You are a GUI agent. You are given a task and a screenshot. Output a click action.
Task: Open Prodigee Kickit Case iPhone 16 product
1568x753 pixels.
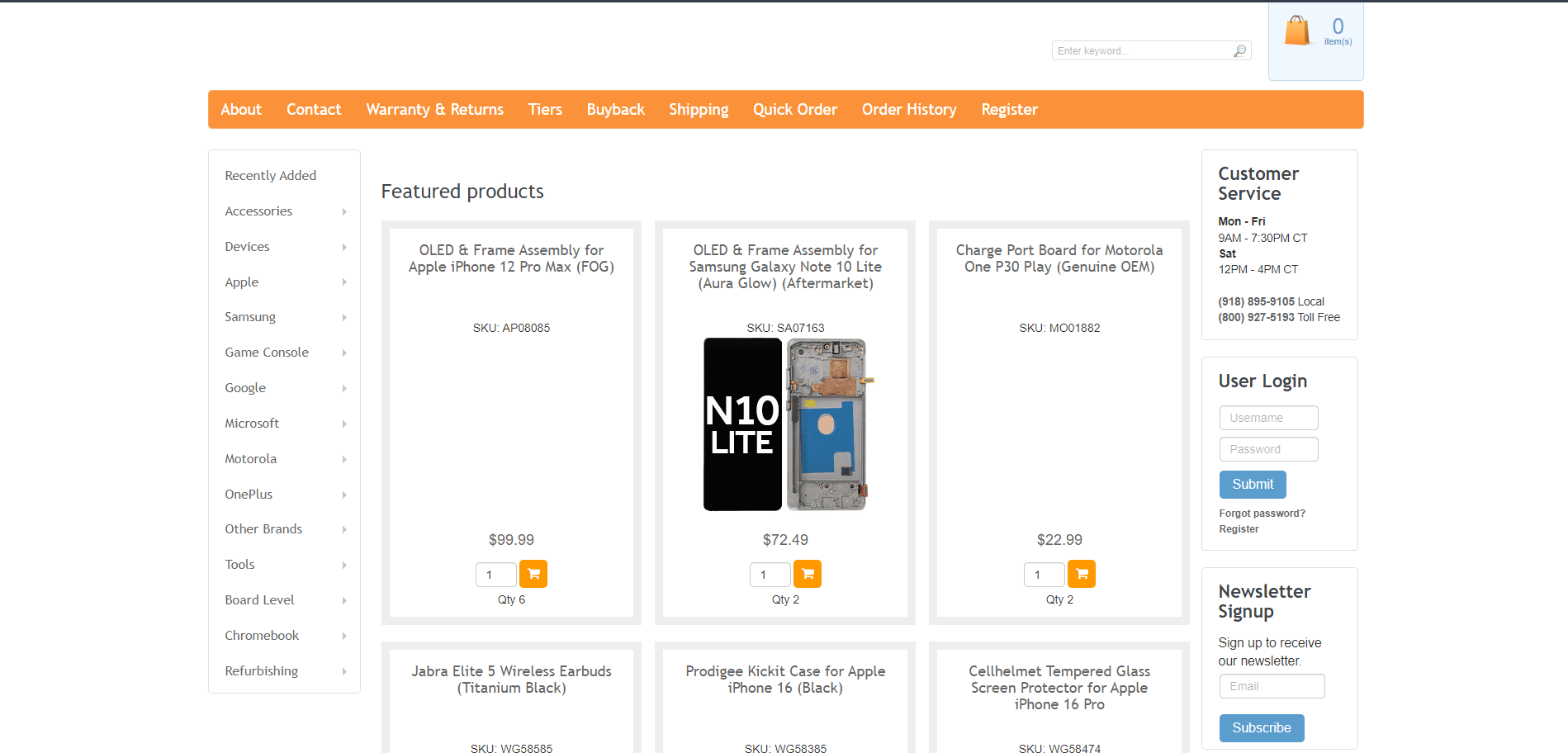point(785,680)
